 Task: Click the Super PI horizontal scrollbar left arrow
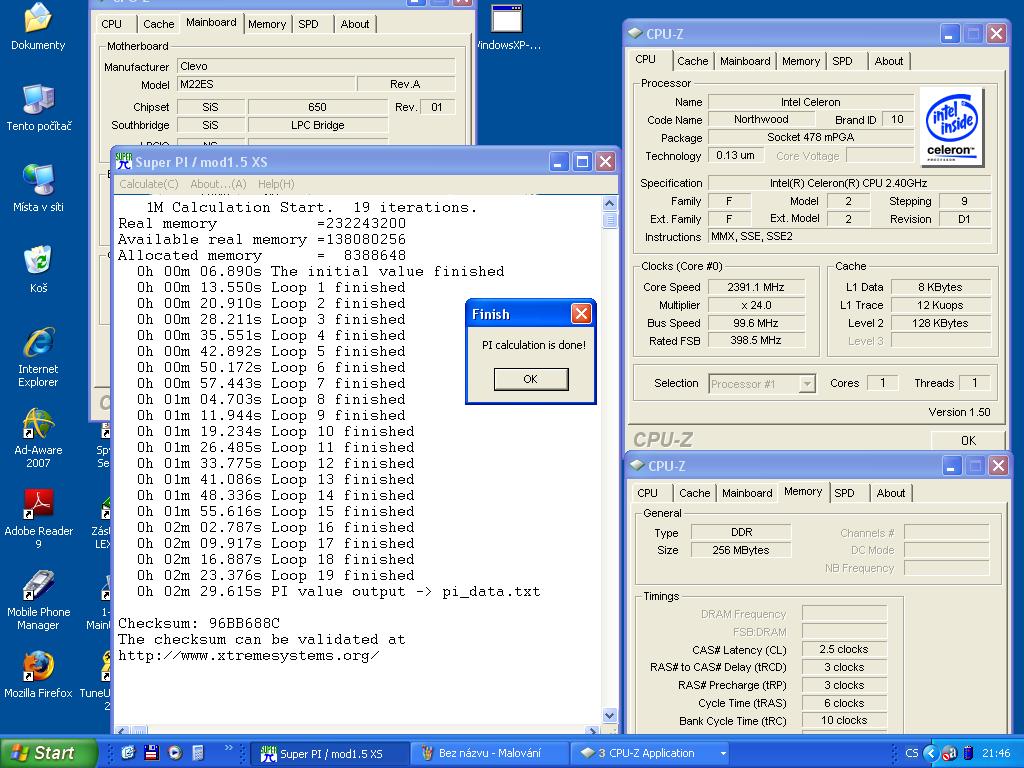click(x=121, y=730)
